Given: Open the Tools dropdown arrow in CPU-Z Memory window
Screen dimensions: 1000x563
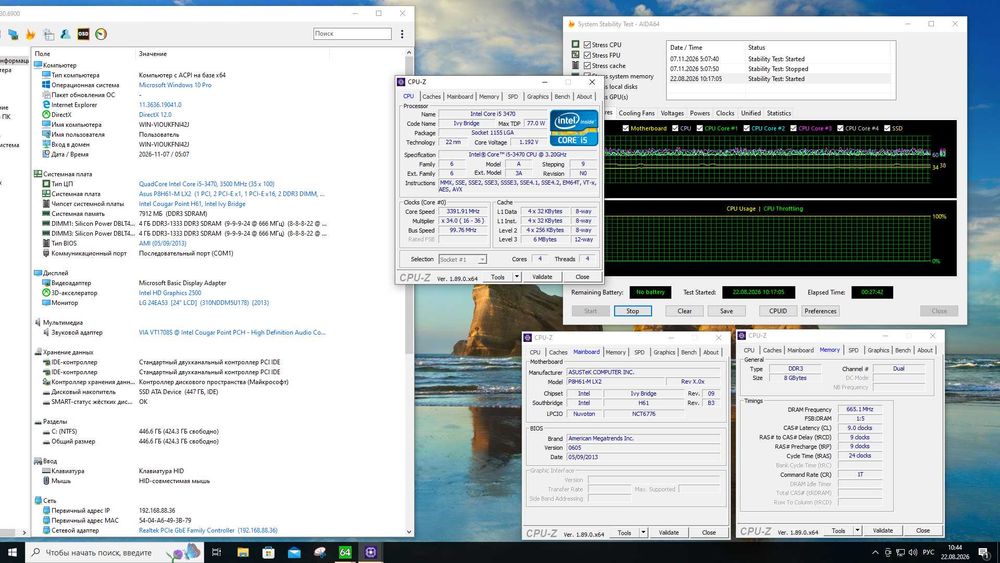Looking at the screenshot, I should [x=857, y=530].
